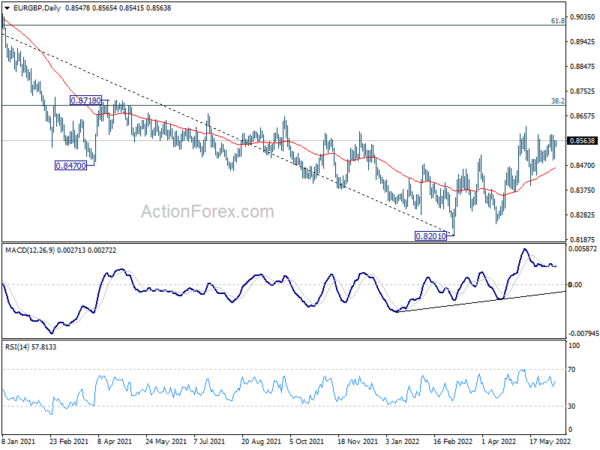Viewport: 600px width, 450px height.
Task: Select the 7 Jul 2021 date label
Action: tap(210, 442)
